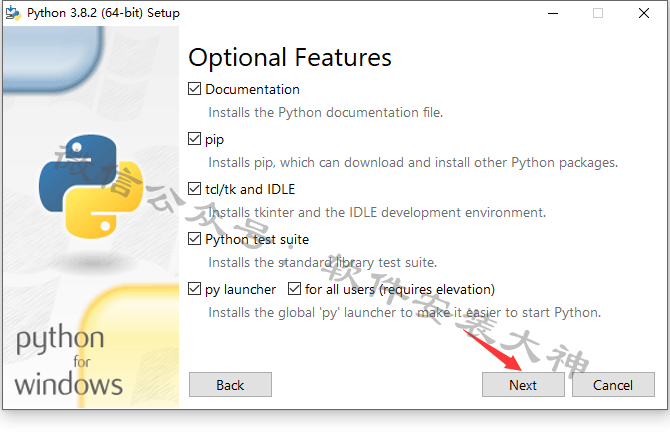Go back with the Back button

(x=230, y=385)
